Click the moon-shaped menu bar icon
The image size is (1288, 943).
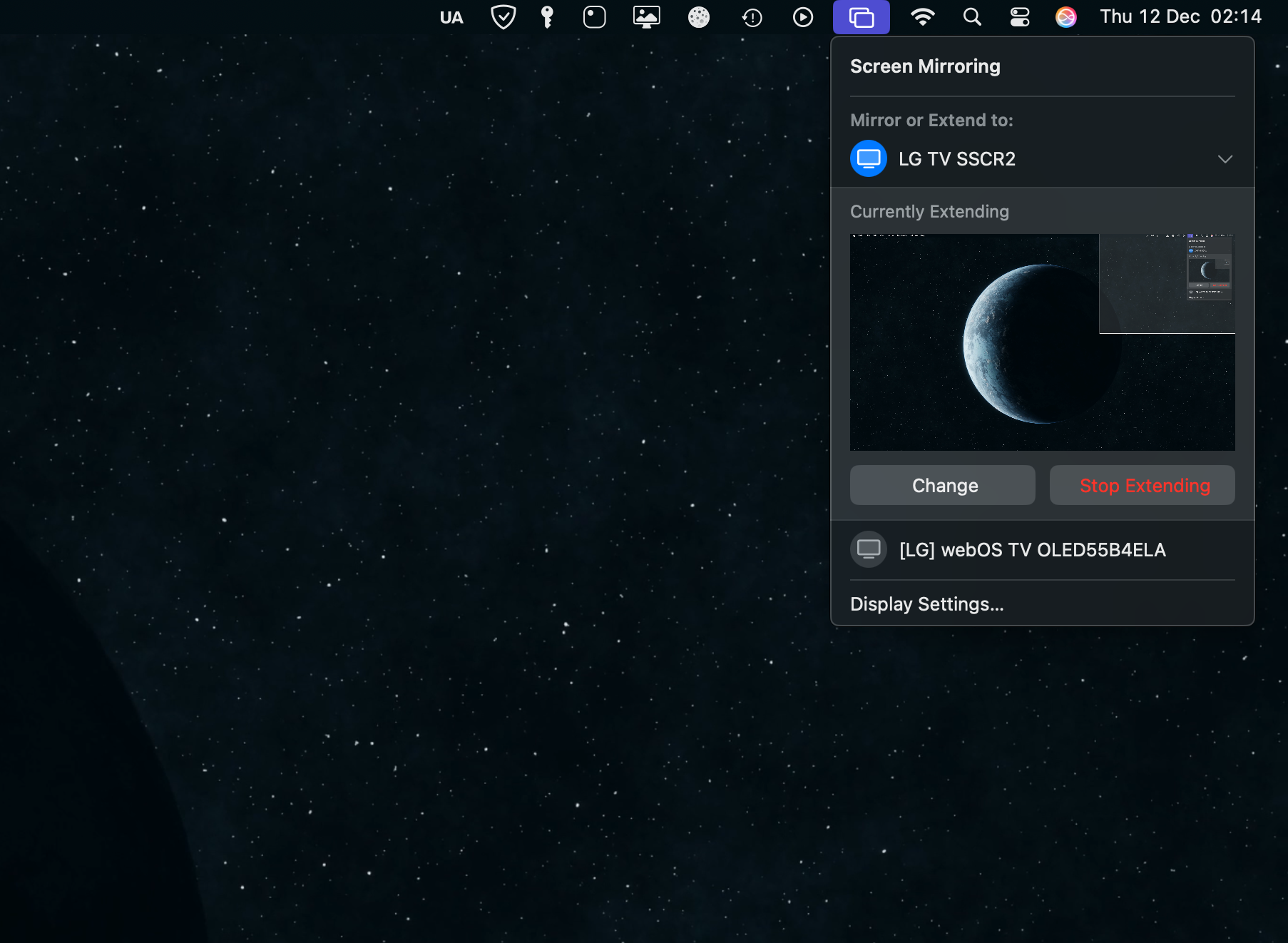pos(699,17)
